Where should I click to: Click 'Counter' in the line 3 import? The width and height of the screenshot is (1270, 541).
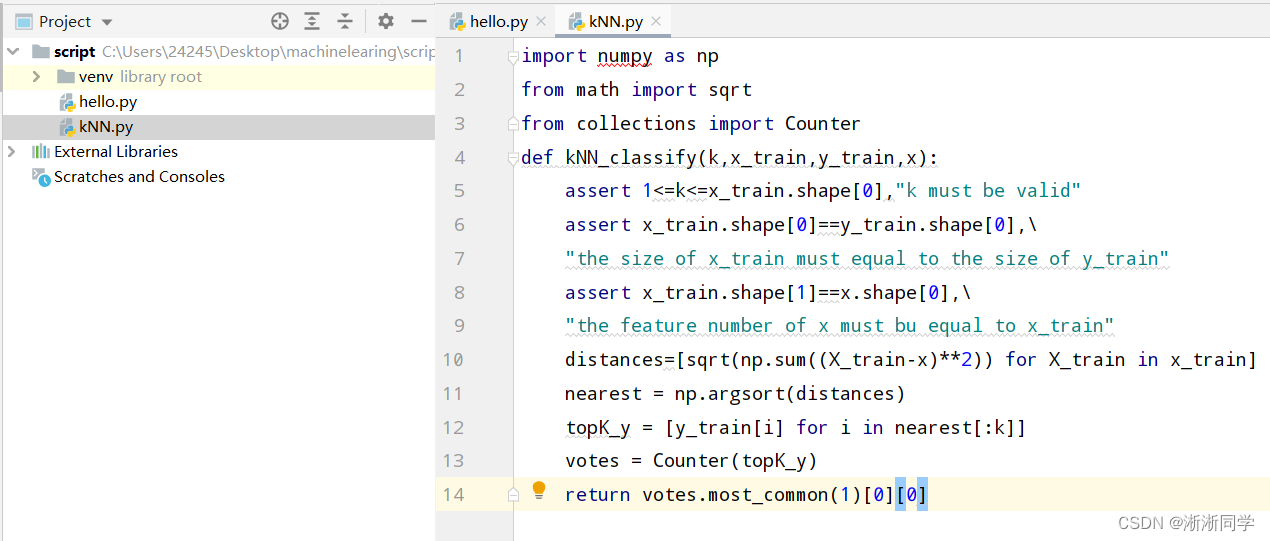tap(822, 124)
